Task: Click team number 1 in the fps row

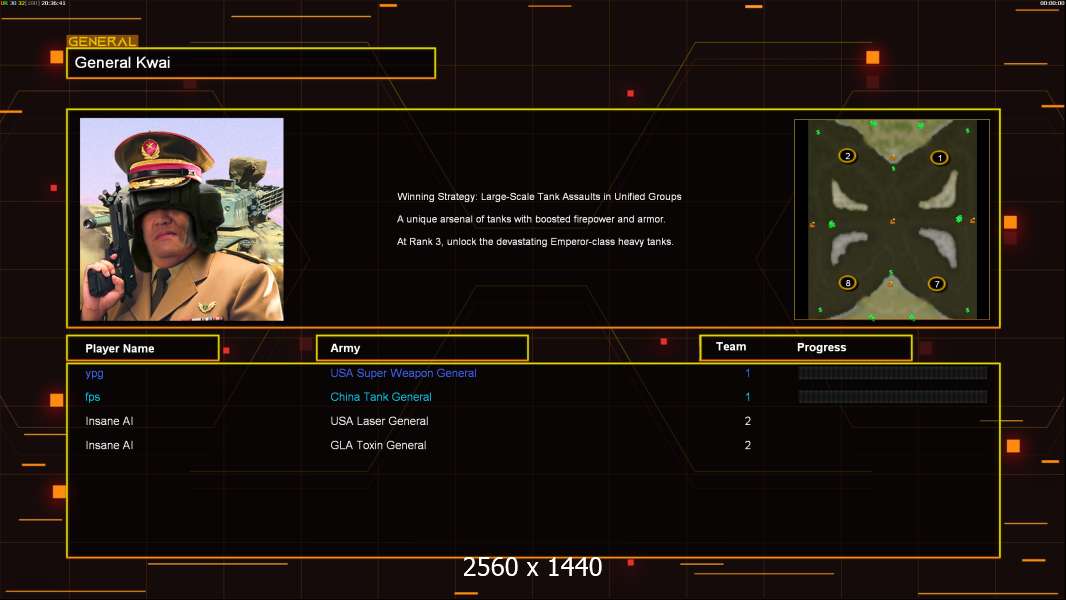Action: pos(748,397)
